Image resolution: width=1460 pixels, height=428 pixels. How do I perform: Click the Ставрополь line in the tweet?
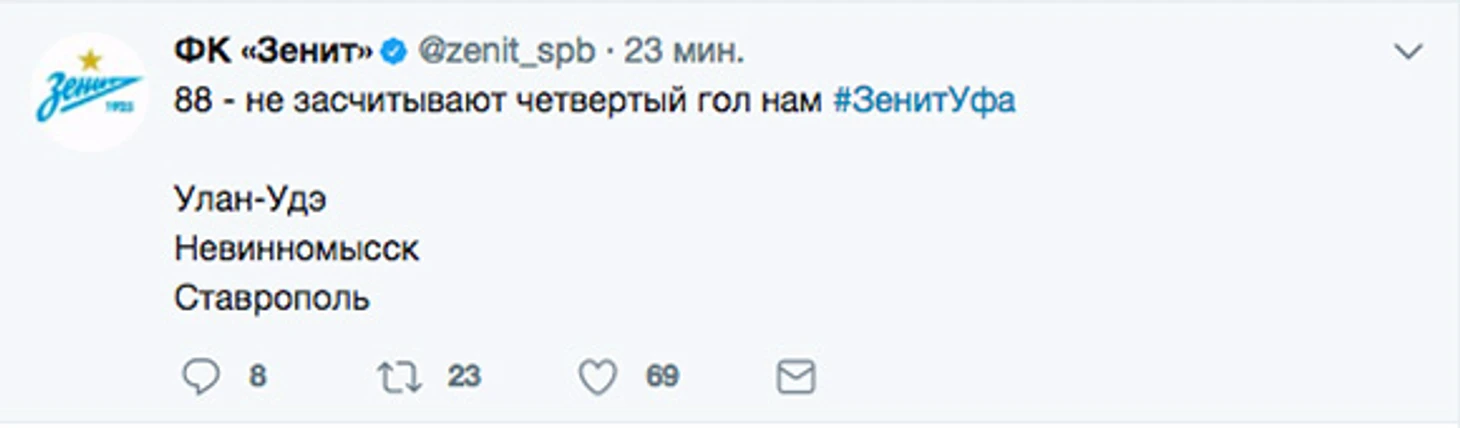(272, 297)
